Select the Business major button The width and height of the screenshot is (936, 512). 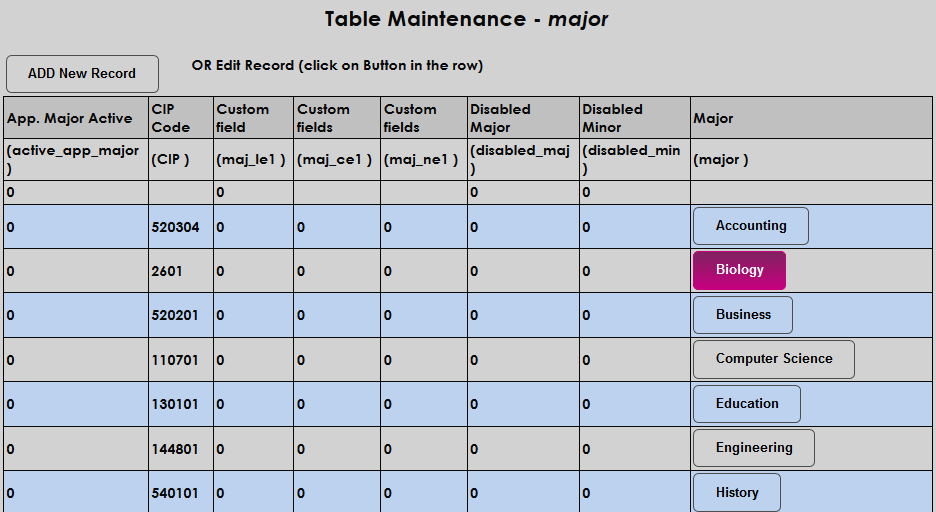[742, 314]
